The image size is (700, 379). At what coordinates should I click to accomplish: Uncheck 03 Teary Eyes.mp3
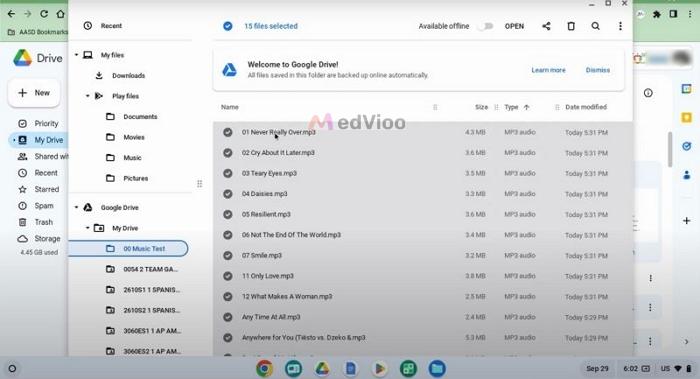point(228,173)
